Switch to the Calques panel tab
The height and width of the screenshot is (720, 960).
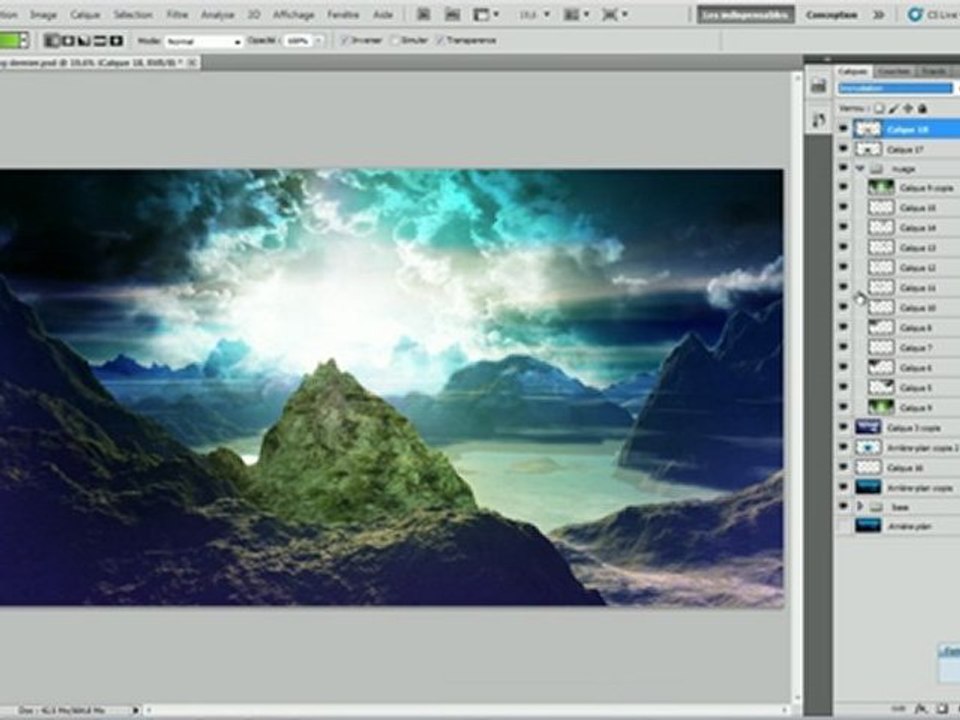point(853,72)
